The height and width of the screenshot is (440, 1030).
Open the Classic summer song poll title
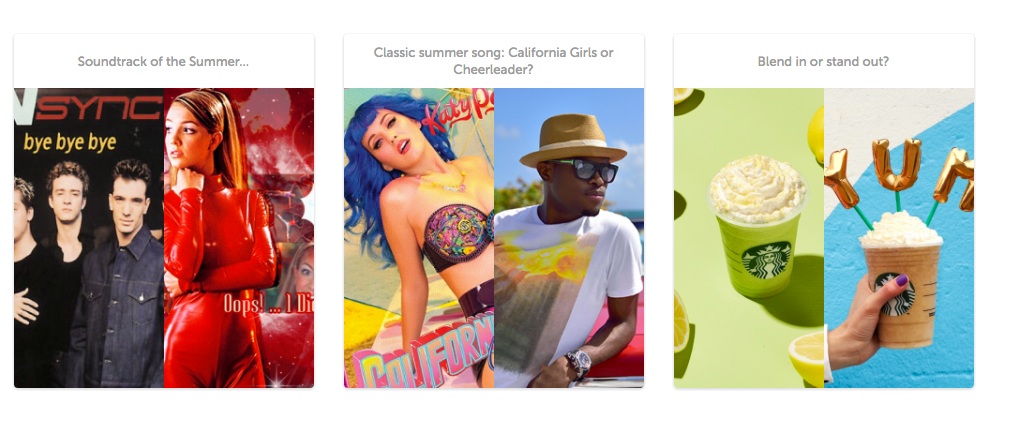pyautogui.click(x=494, y=60)
